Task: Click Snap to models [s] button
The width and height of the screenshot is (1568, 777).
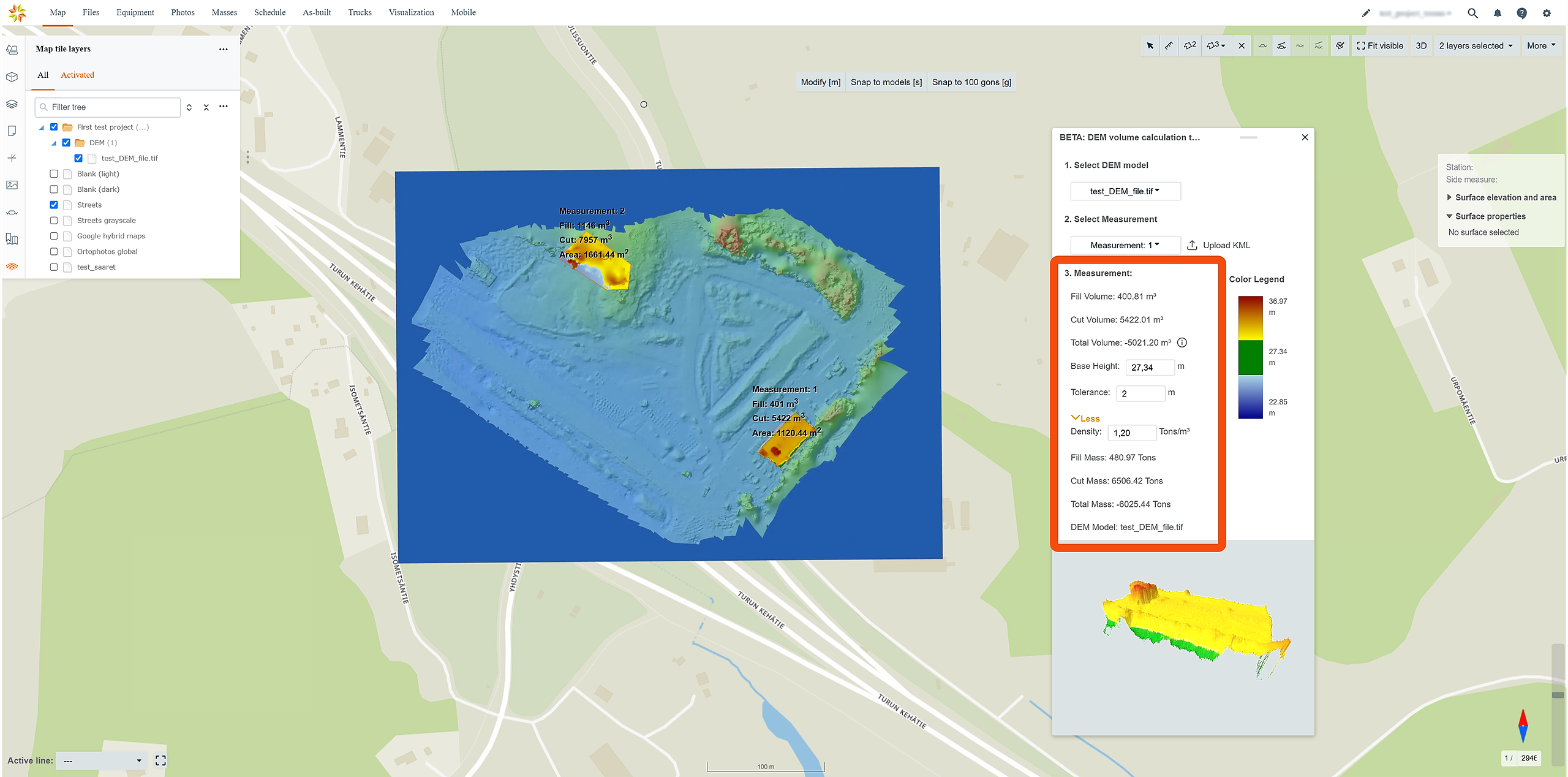Action: (x=886, y=82)
